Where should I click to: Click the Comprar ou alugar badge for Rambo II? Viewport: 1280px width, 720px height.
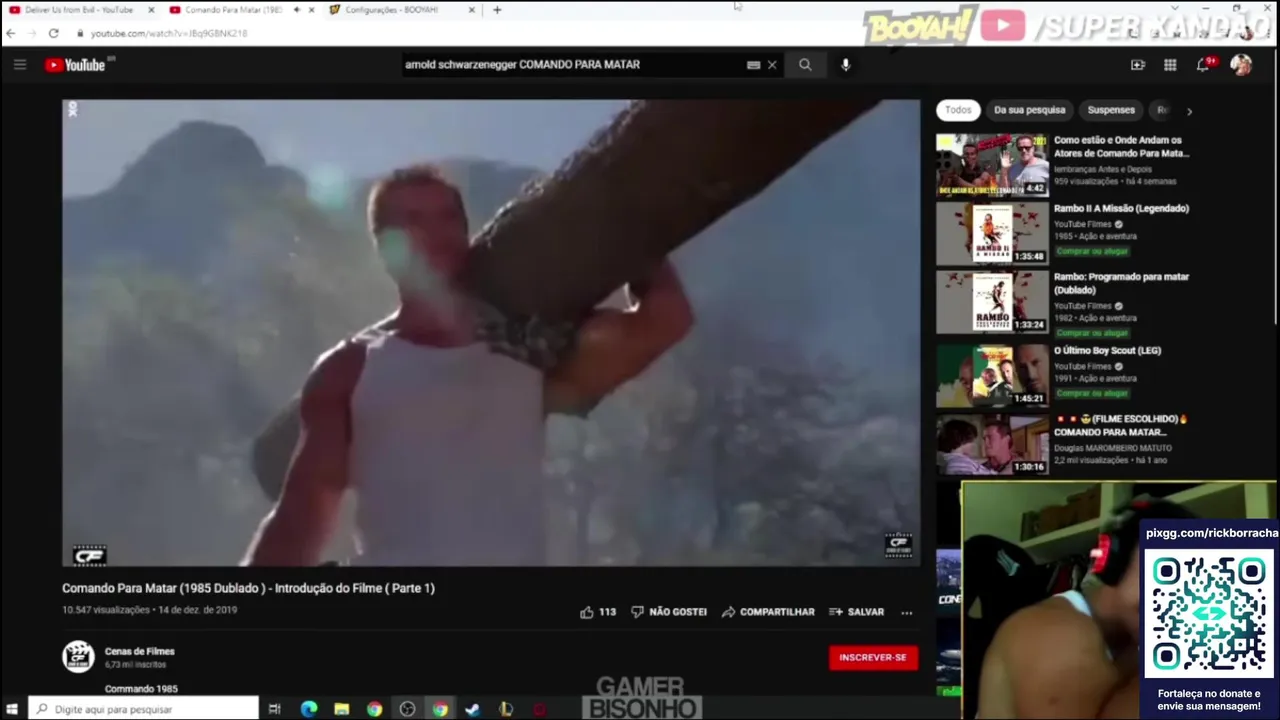coord(1092,251)
